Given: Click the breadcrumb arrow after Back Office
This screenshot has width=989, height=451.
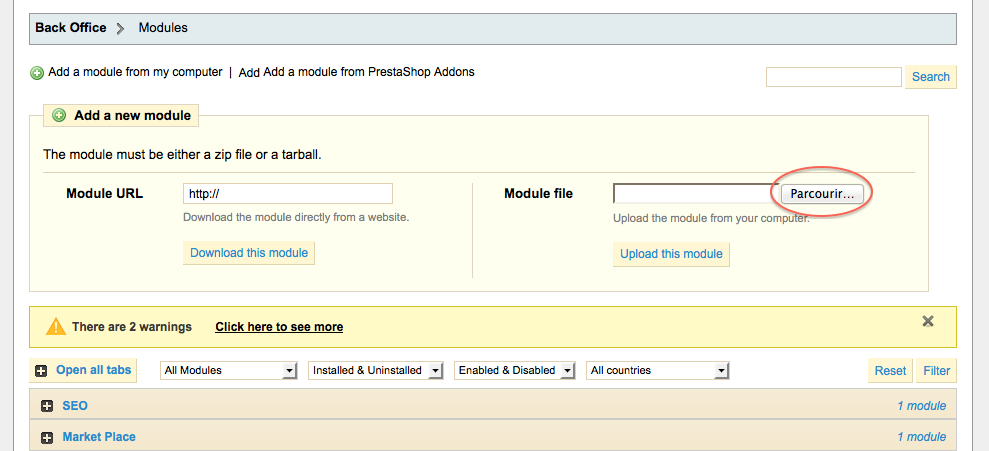Looking at the screenshot, I should point(121,28).
